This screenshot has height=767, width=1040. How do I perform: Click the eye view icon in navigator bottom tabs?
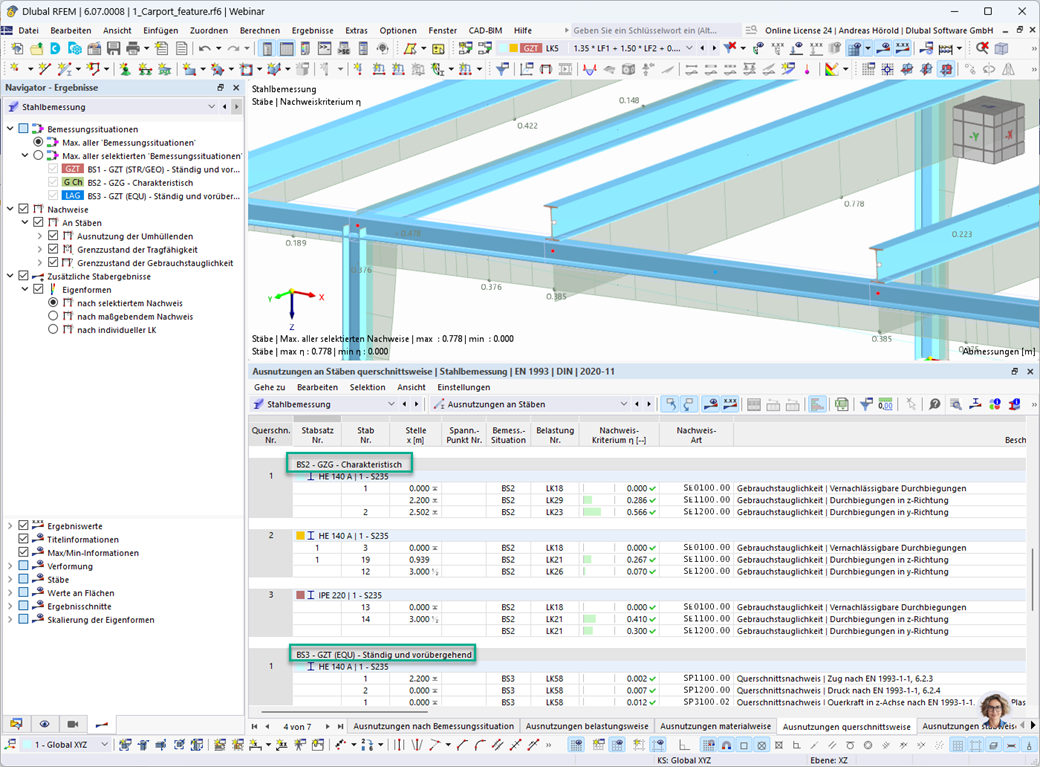pos(44,724)
